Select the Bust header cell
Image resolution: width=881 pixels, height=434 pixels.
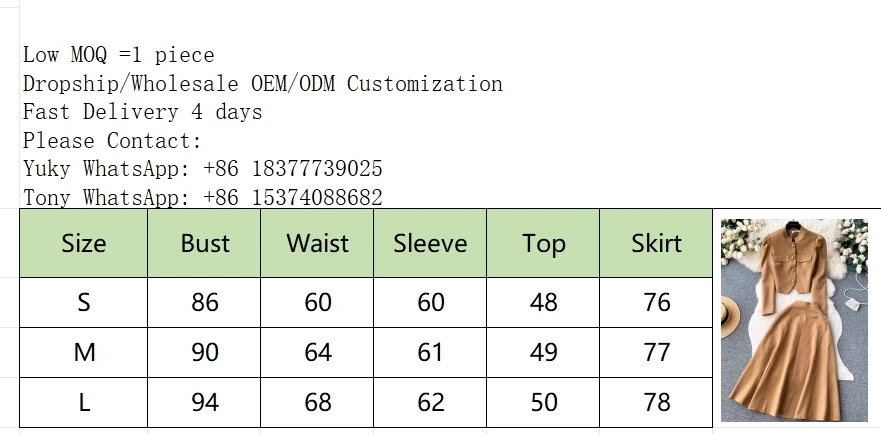204,243
